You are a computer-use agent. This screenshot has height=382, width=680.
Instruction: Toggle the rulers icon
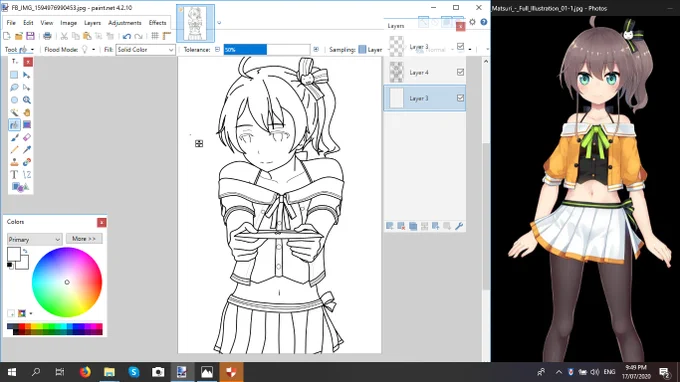point(167,36)
